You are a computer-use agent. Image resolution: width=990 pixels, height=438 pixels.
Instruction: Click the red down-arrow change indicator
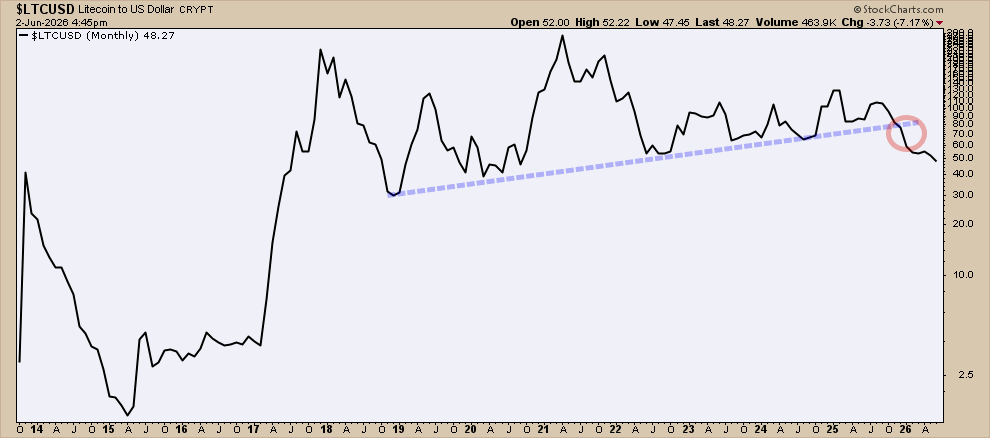pyautogui.click(x=939, y=23)
